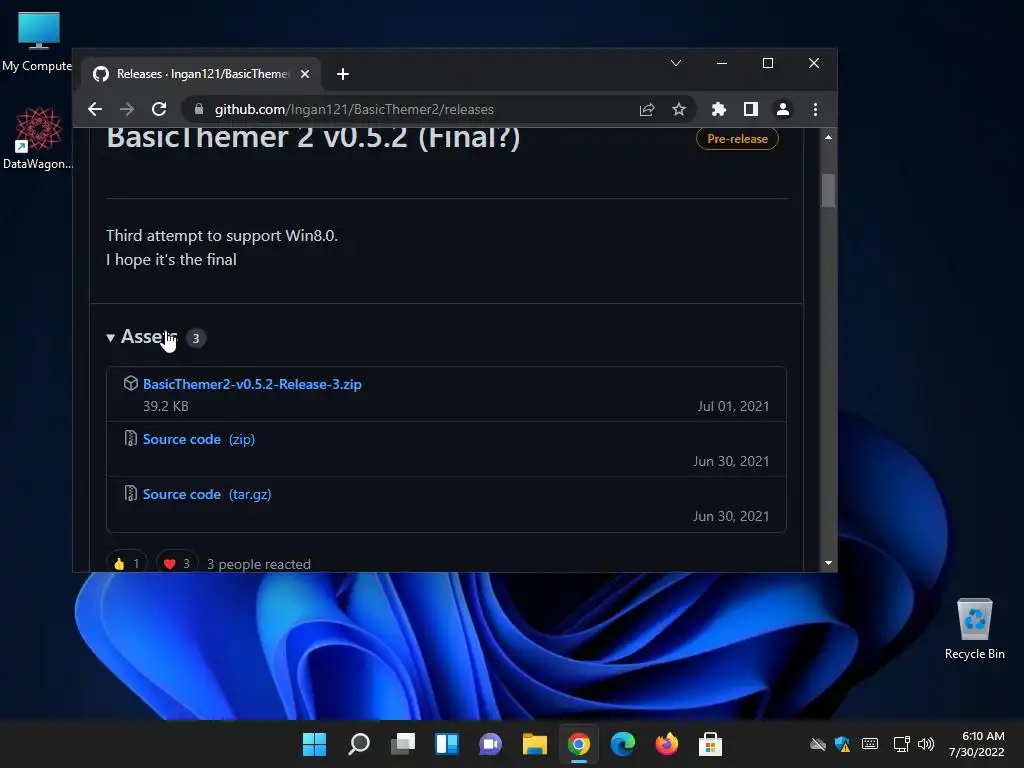Open a new tab with plus button

pyautogui.click(x=343, y=74)
